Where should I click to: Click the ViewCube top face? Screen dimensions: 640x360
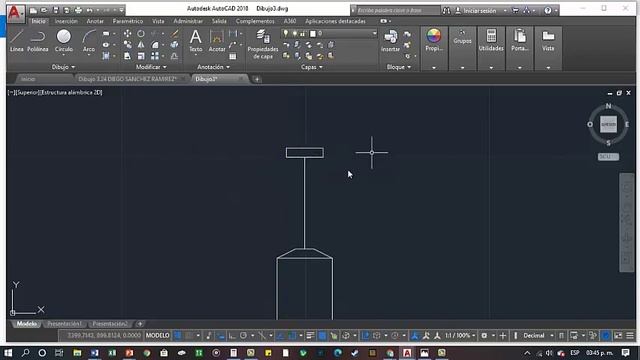[x=608, y=124]
